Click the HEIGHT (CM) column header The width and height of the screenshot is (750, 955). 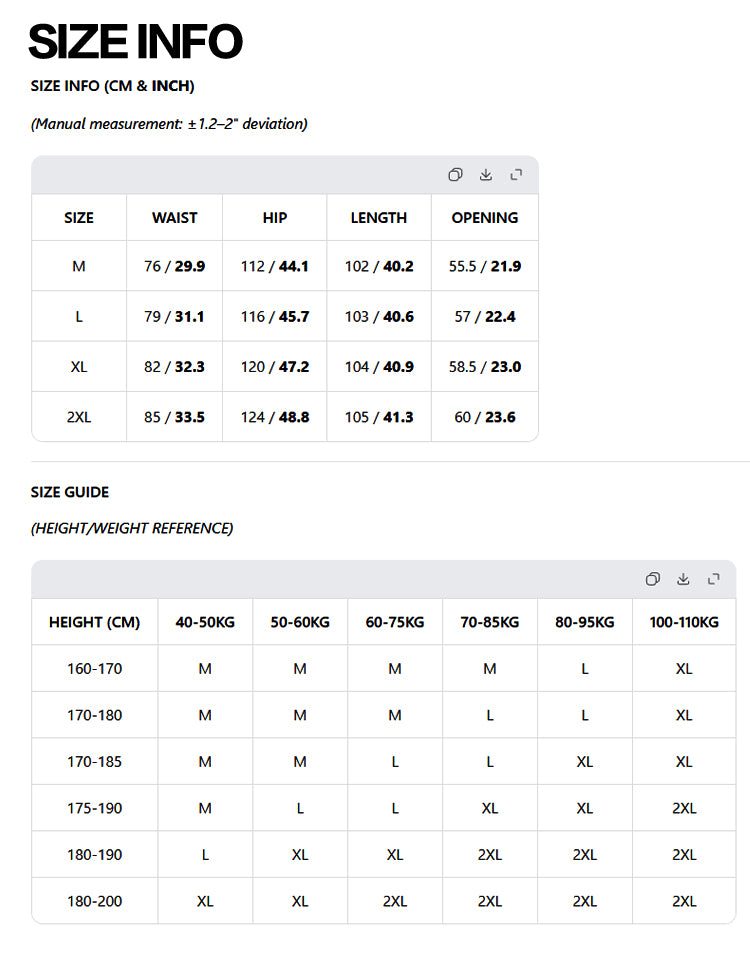point(94,622)
